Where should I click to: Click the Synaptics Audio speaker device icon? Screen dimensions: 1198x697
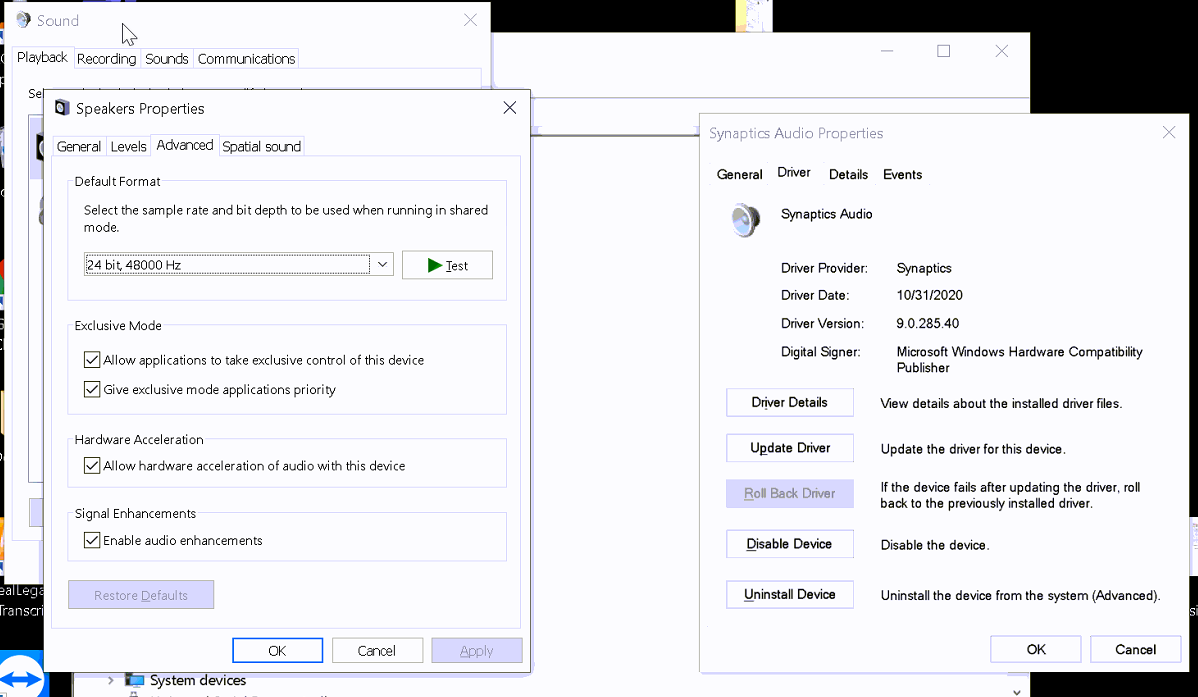(x=745, y=220)
